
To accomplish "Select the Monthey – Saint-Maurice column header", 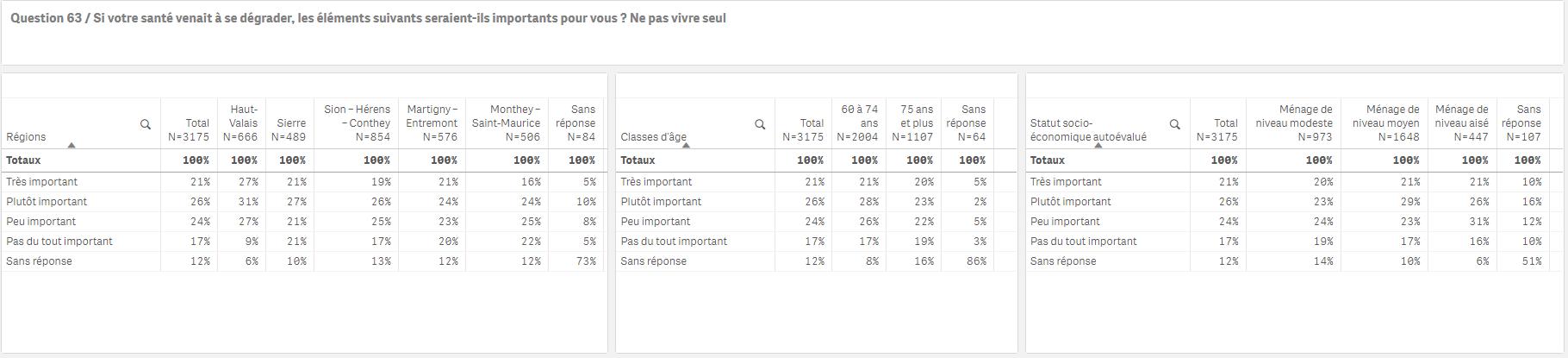I will pos(507,123).
